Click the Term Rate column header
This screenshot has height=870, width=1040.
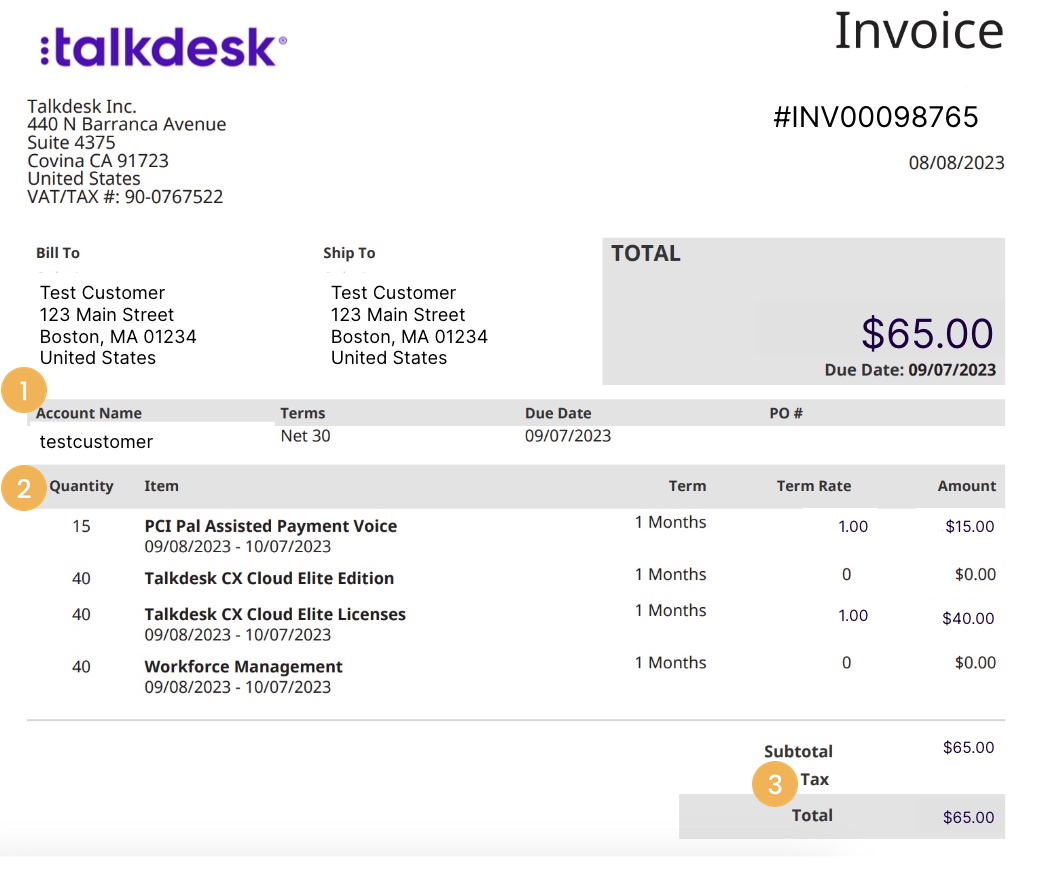click(x=814, y=486)
